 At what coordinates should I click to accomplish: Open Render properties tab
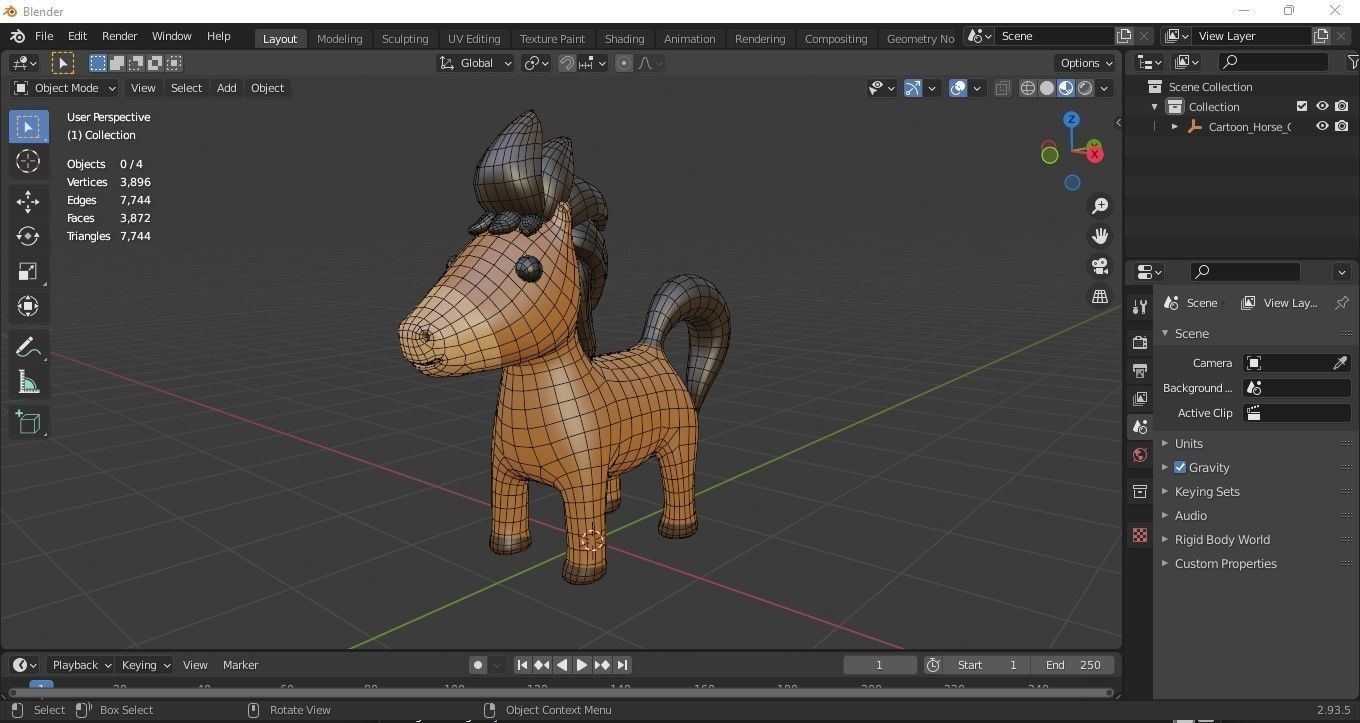(x=1139, y=342)
